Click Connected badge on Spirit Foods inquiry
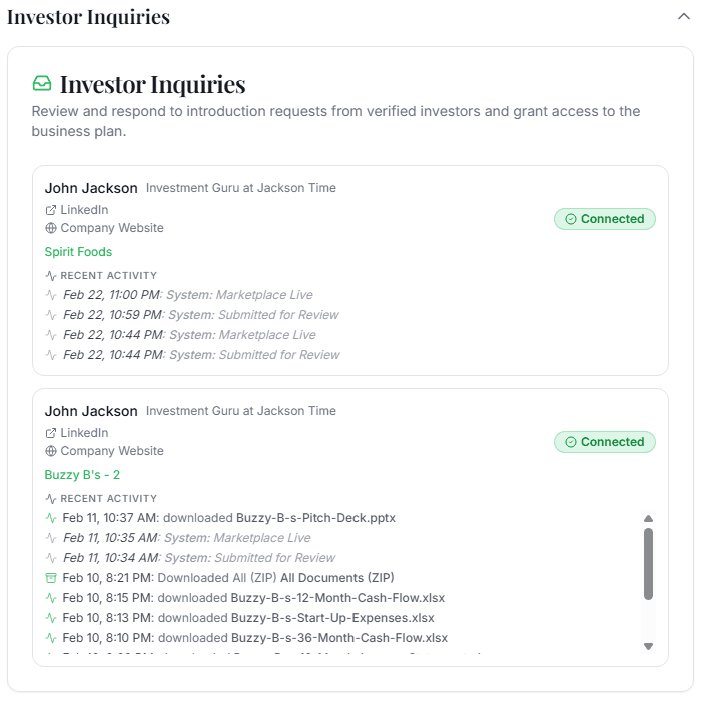 [x=605, y=219]
